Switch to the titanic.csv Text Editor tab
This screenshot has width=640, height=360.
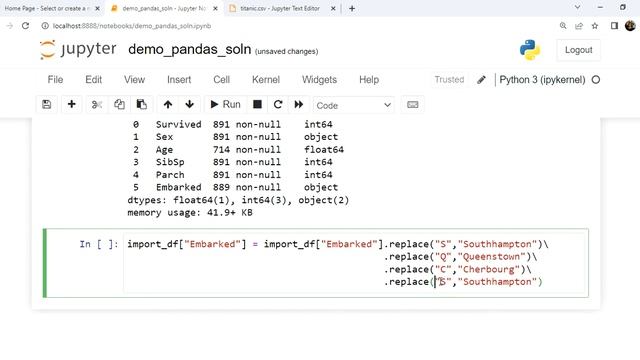pyautogui.click(x=280, y=8)
